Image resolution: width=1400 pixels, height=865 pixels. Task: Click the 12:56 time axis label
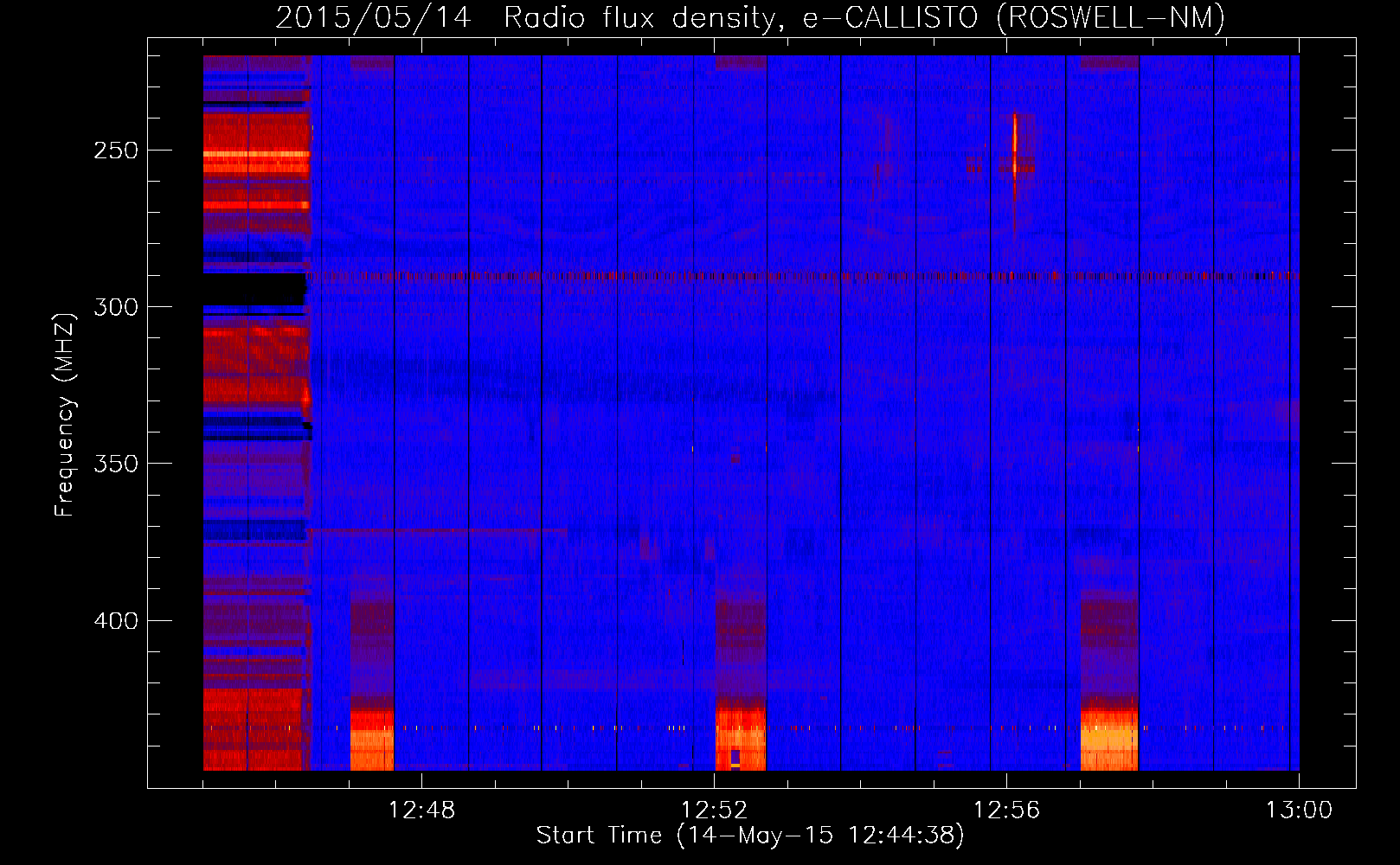coord(1006,811)
